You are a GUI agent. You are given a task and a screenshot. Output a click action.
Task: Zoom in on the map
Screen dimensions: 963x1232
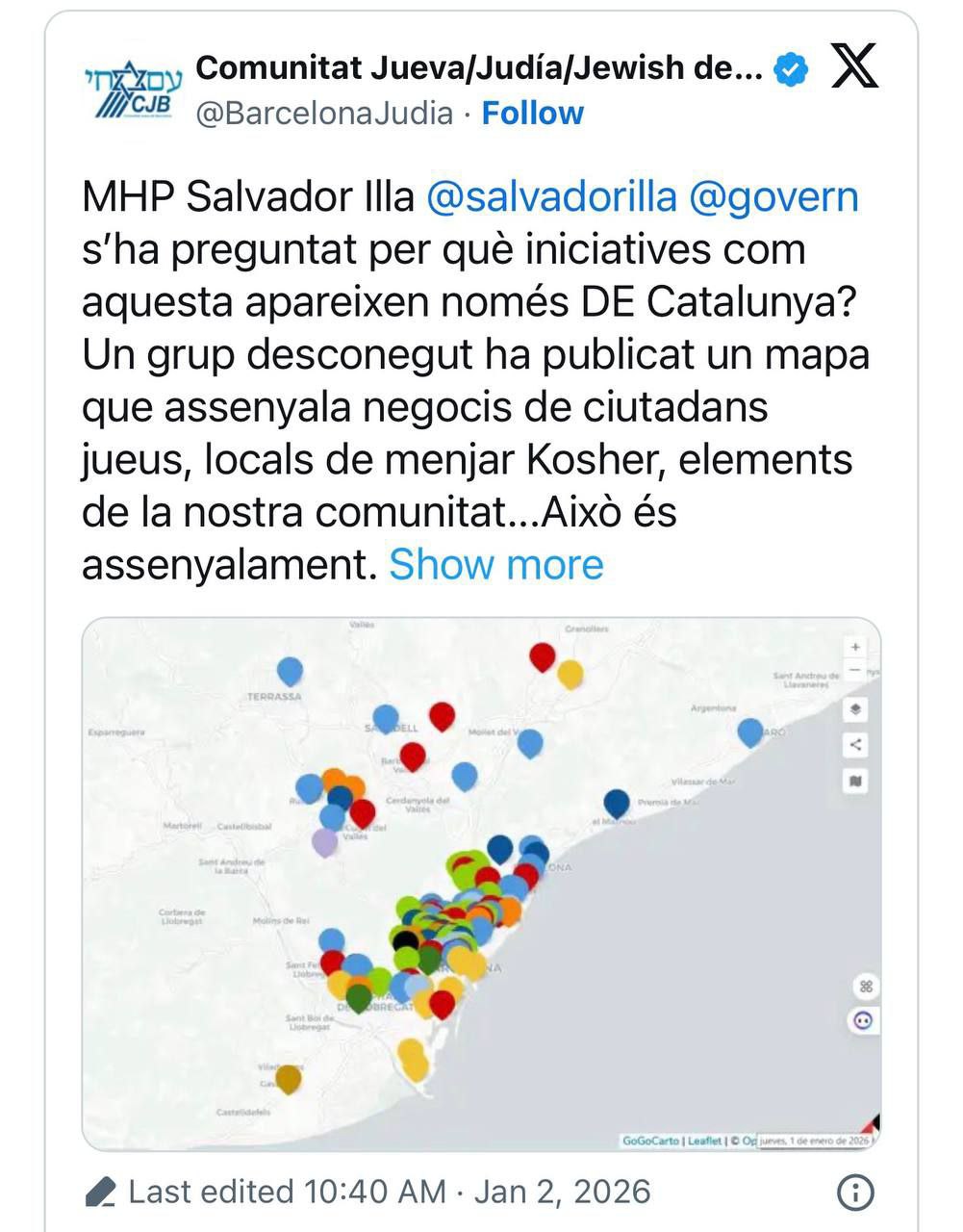pyautogui.click(x=855, y=647)
